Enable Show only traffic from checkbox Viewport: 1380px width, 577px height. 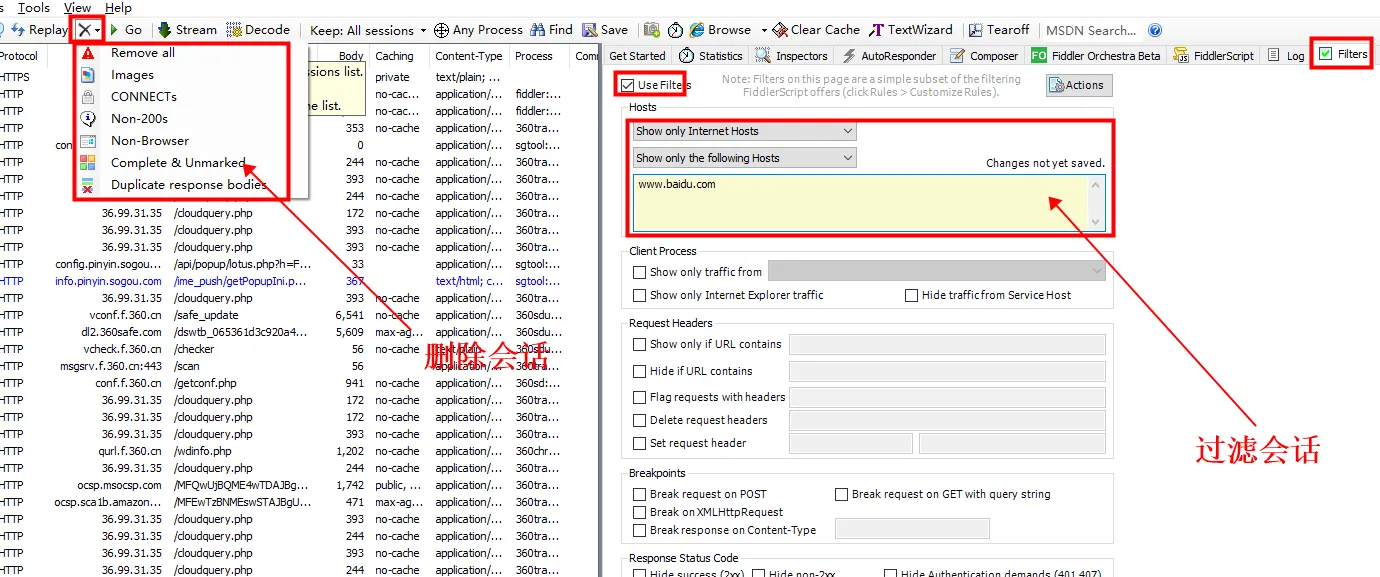pos(640,272)
